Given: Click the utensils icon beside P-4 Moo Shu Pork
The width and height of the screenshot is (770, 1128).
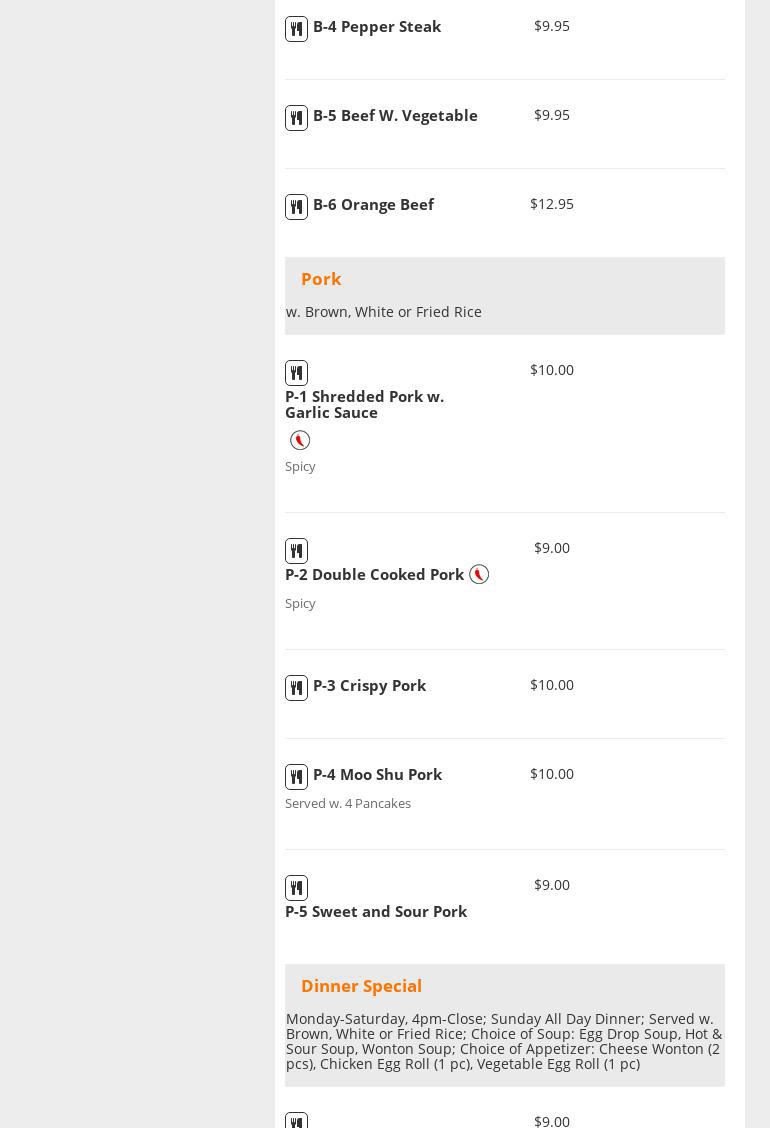Looking at the screenshot, I should click(x=296, y=777).
